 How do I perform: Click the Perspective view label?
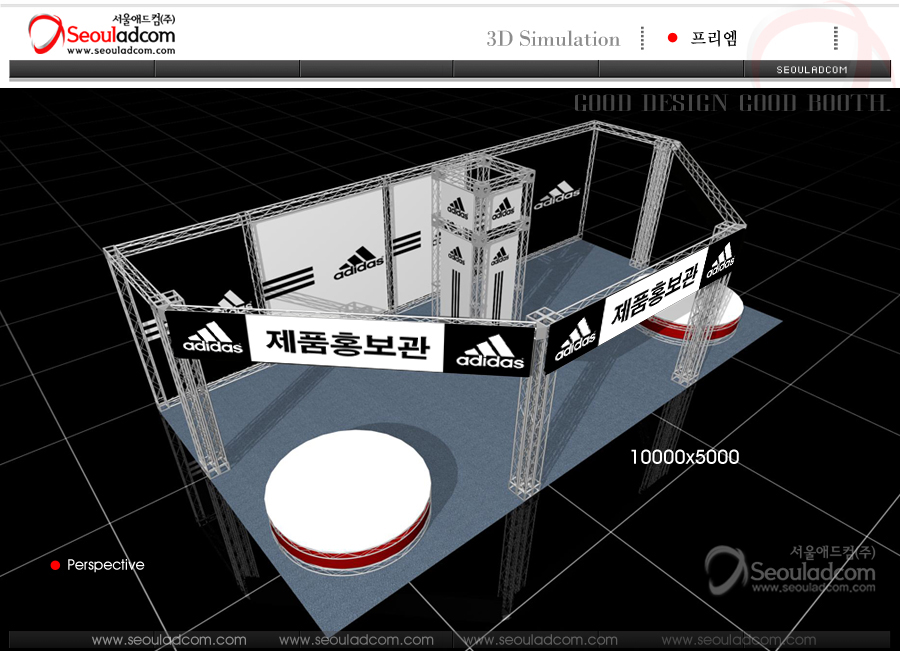point(105,565)
